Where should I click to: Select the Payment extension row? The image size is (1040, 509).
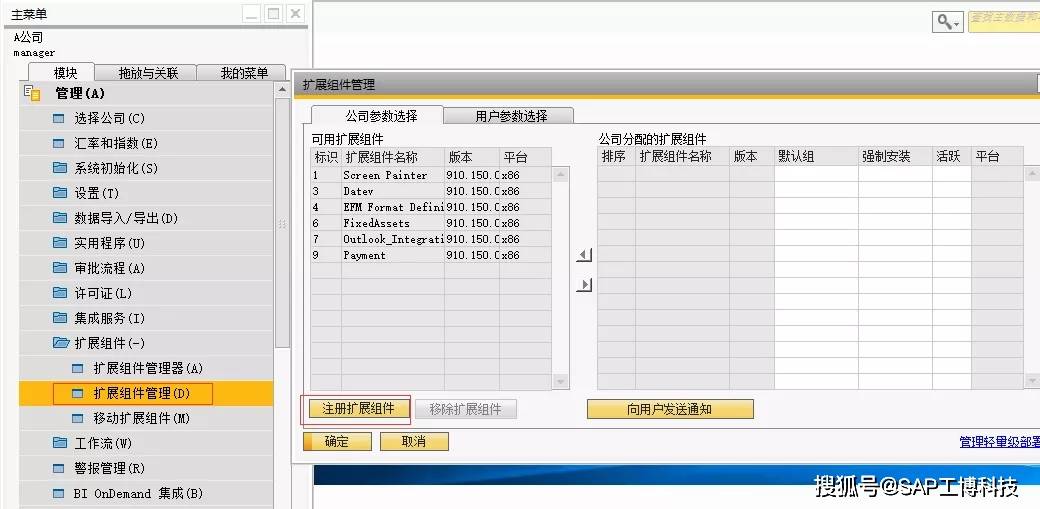431,255
